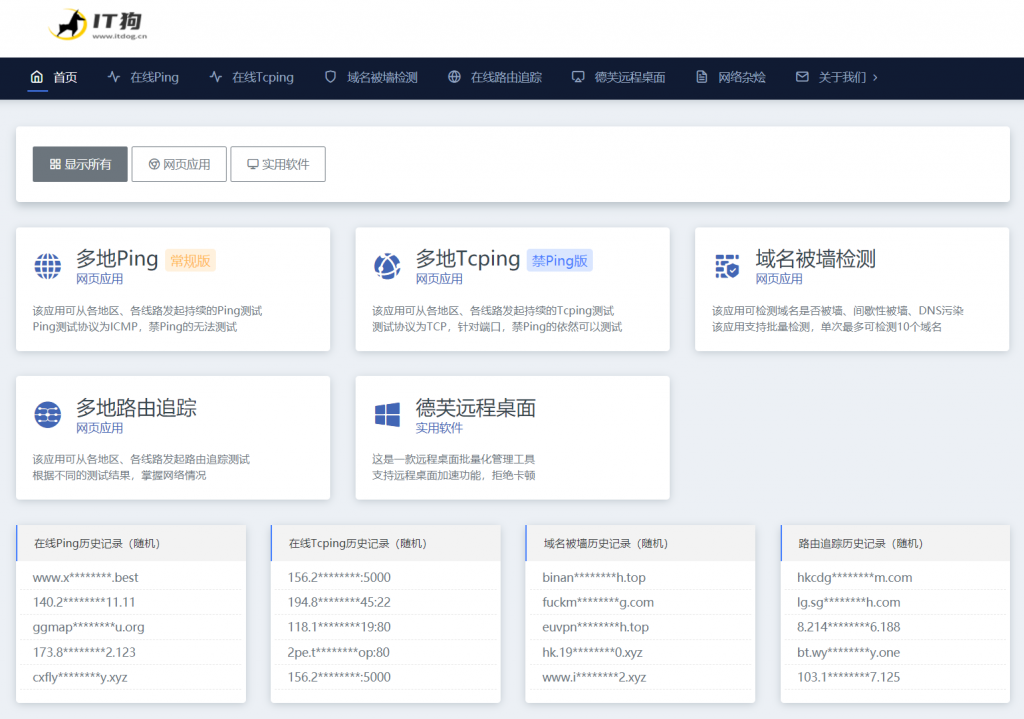Click the 禁Ping版 badge on 多地Tcping

click(559, 260)
